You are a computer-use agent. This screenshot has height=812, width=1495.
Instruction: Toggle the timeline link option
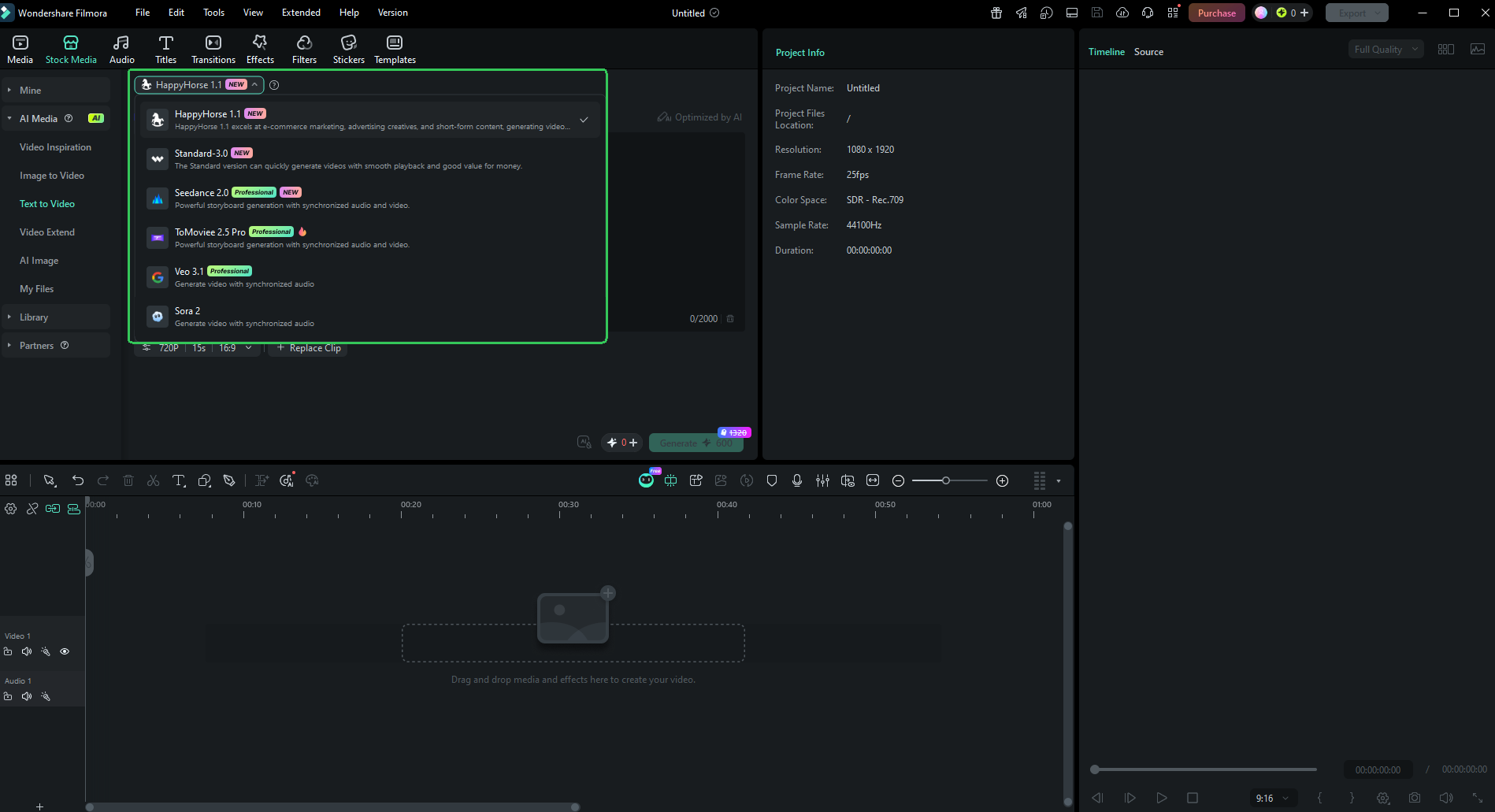(x=53, y=509)
